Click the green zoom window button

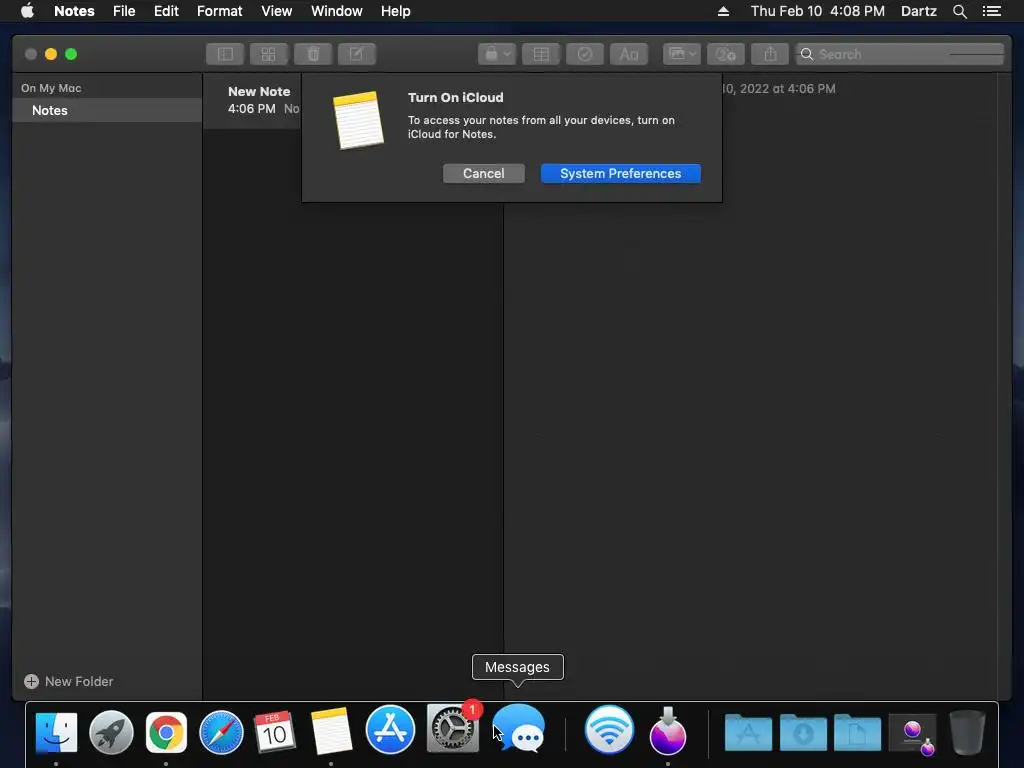(71, 54)
